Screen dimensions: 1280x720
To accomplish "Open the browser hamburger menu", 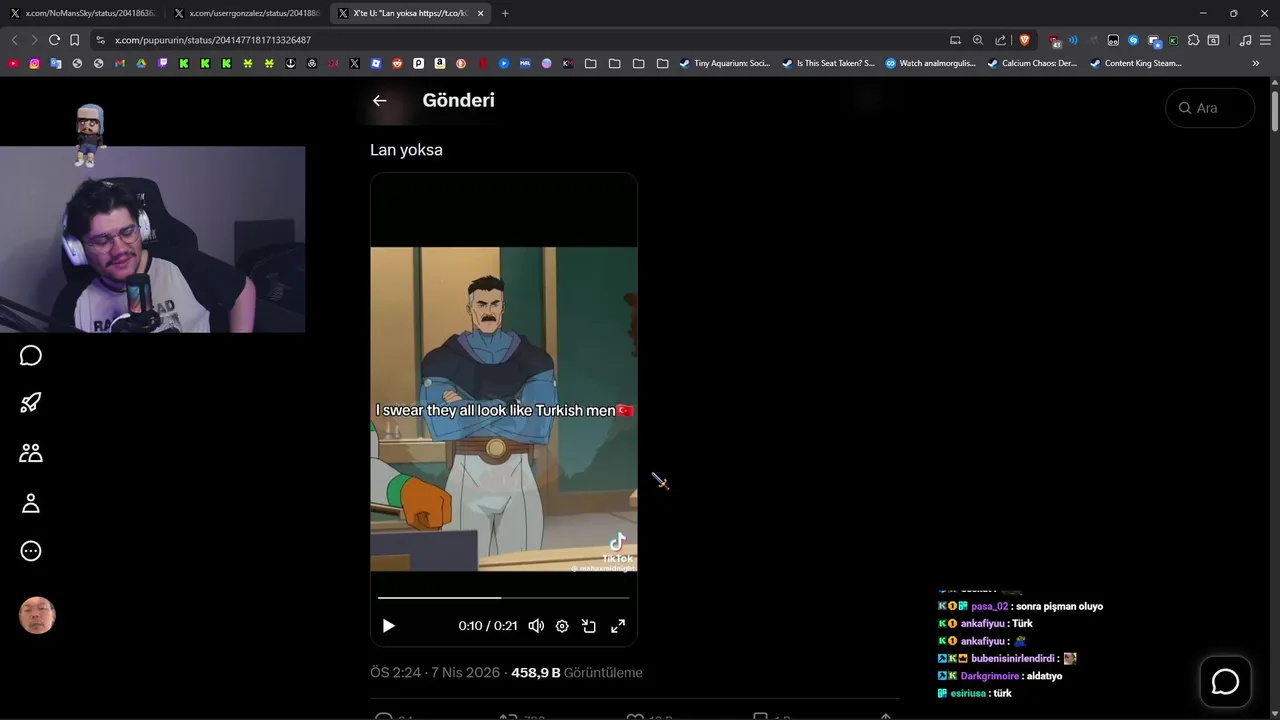I will tap(1264, 40).
